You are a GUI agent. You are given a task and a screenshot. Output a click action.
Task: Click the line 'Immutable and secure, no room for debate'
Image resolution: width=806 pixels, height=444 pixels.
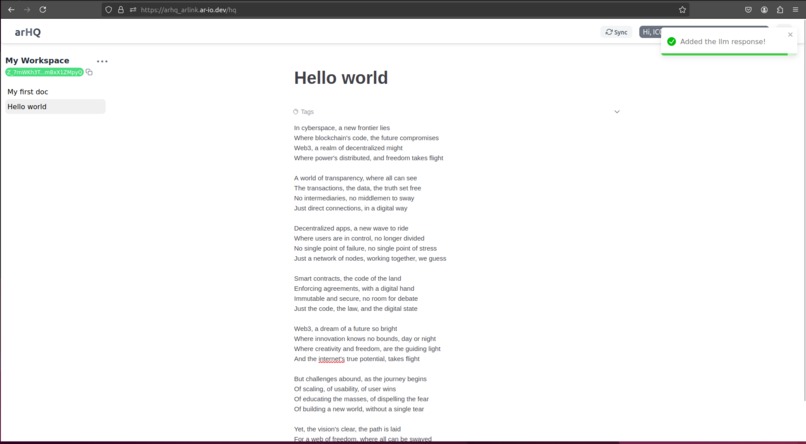tap(356, 298)
